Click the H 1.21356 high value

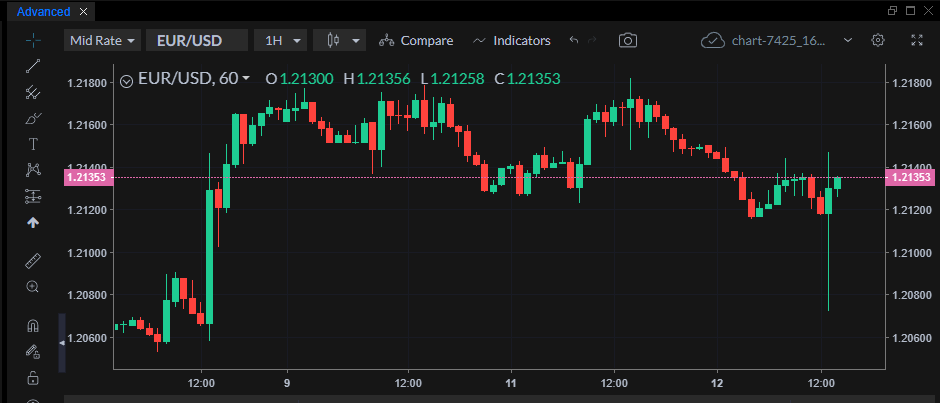(x=376, y=79)
